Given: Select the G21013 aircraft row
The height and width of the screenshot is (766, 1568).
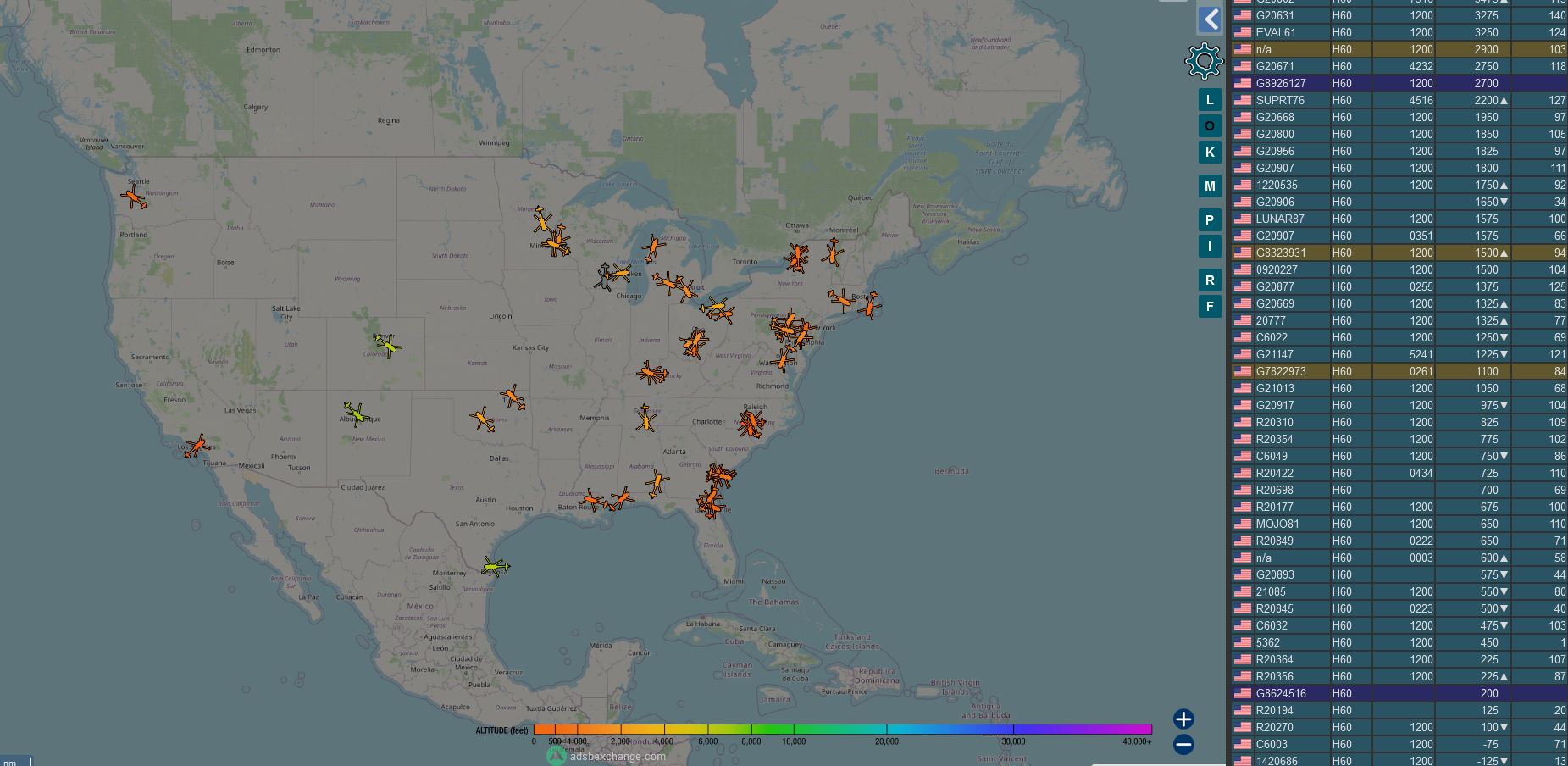Looking at the screenshot, I should [1399, 388].
